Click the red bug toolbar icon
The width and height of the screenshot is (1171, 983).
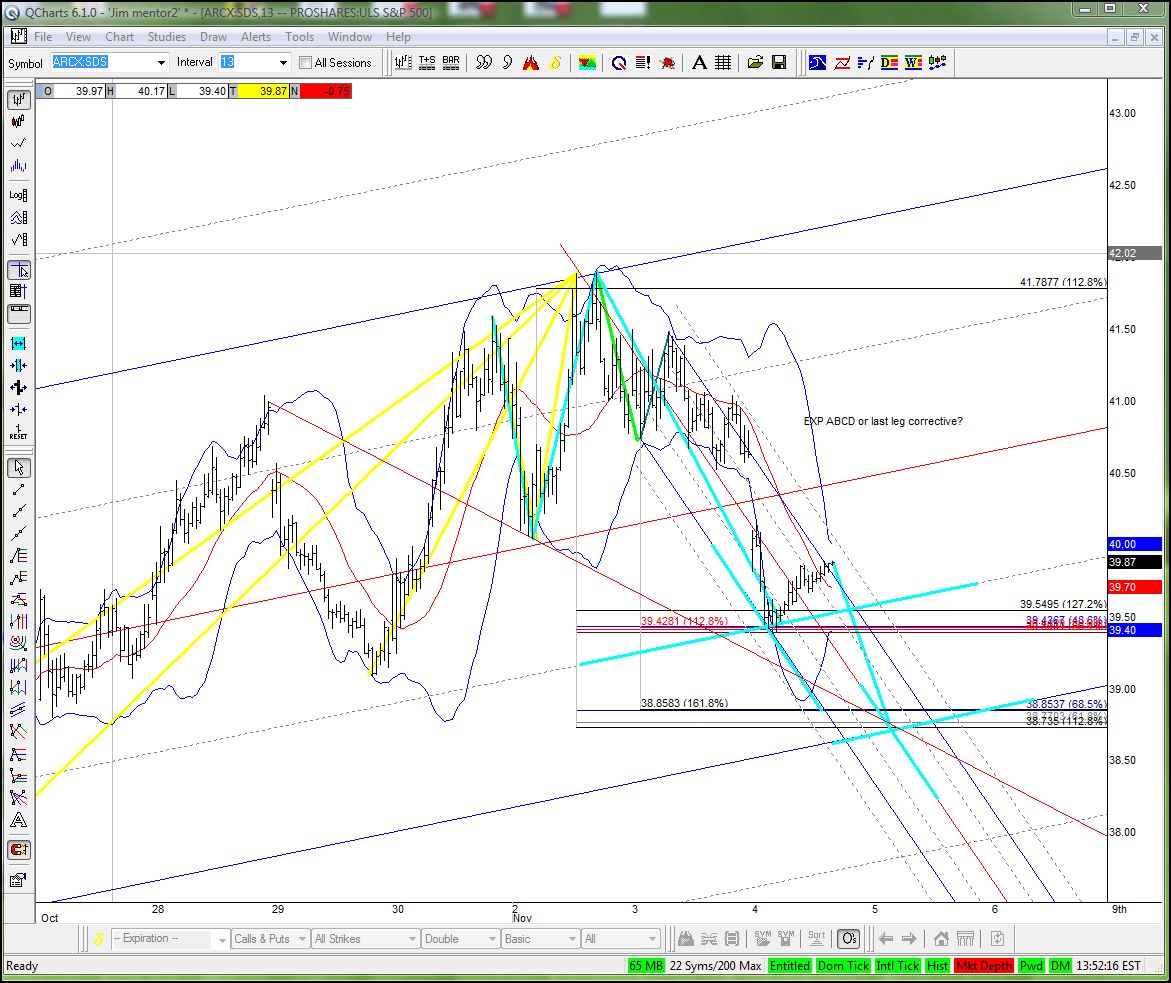[667, 63]
